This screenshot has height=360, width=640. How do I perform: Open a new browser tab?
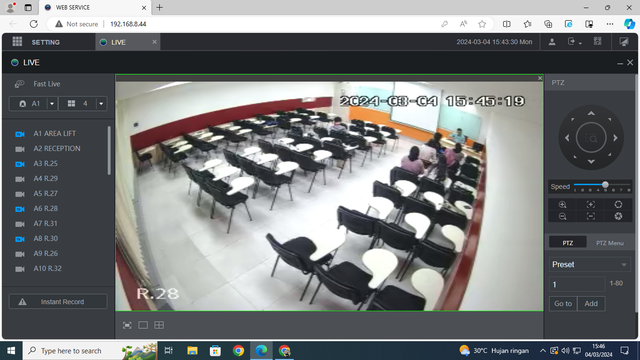[x=160, y=7]
